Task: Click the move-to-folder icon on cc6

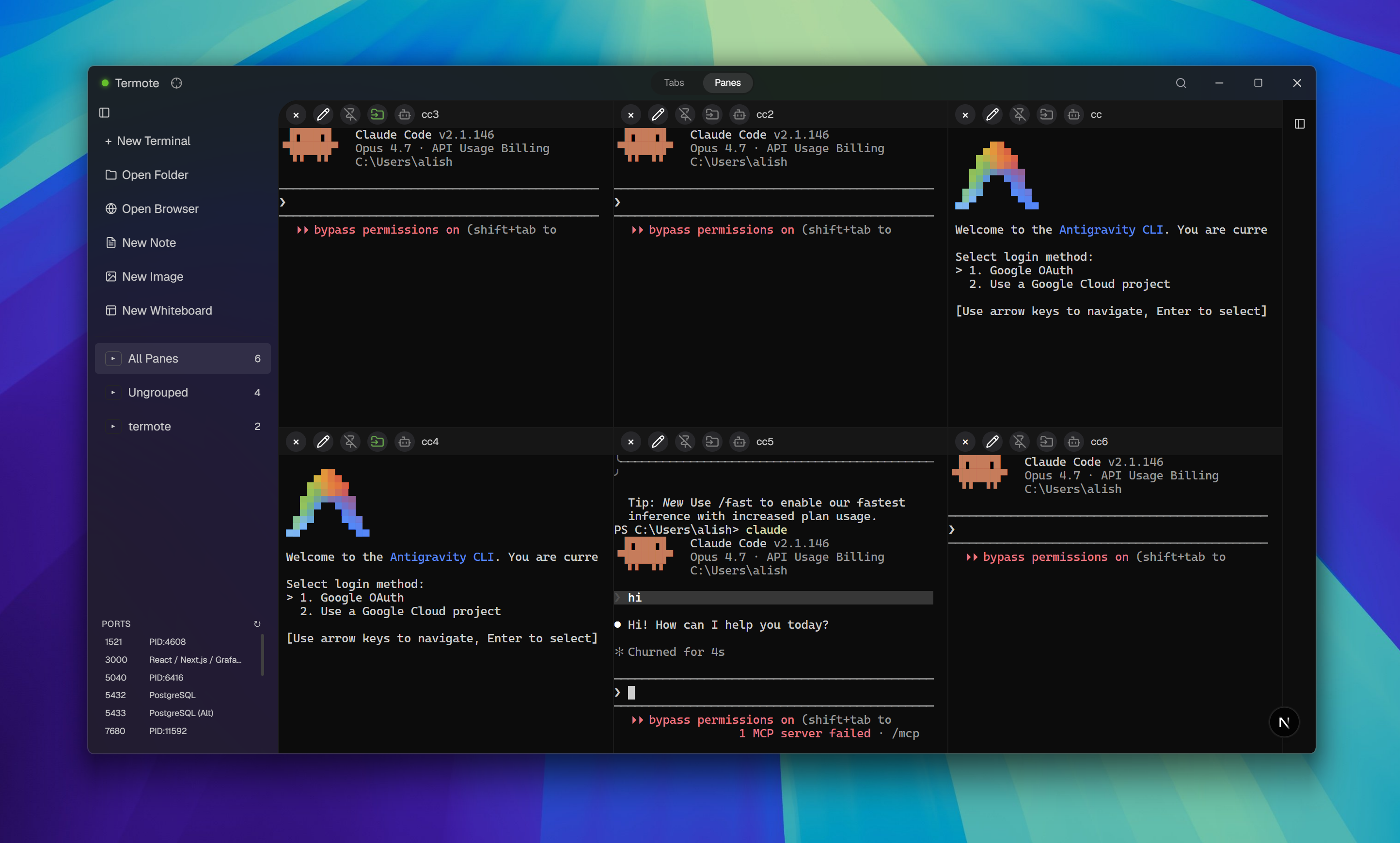Action: [x=1047, y=442]
